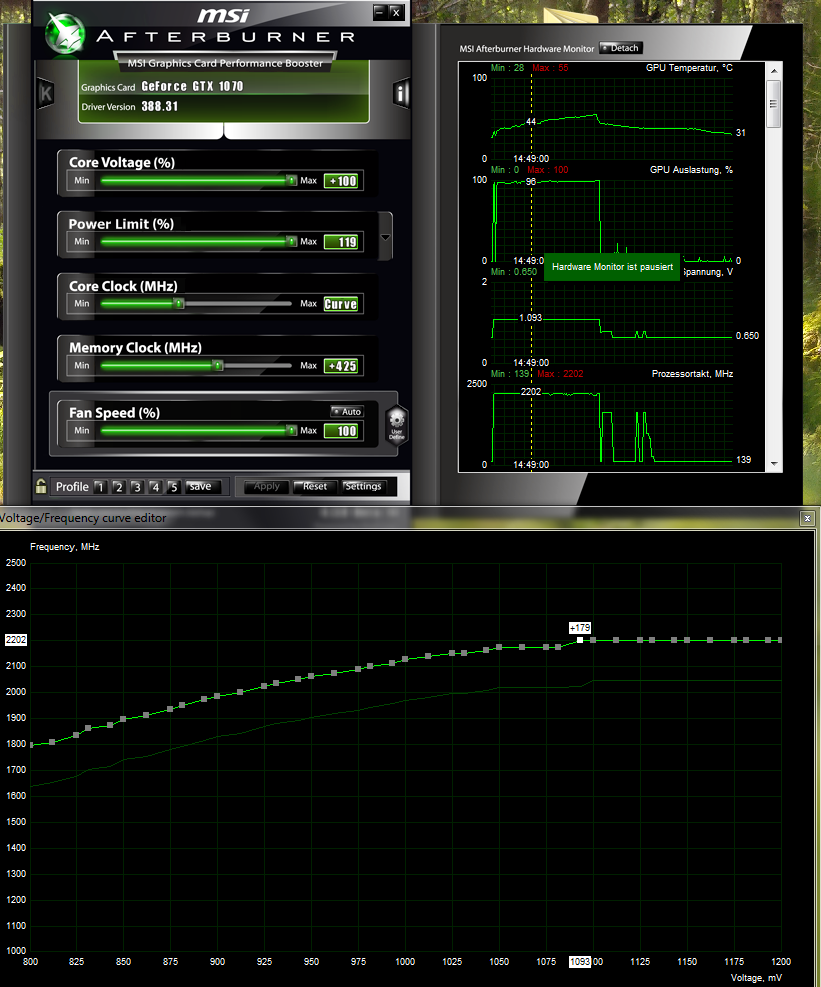Image resolution: width=821 pixels, height=987 pixels.
Task: Click the Fan Speed Max label
Action: (309, 431)
